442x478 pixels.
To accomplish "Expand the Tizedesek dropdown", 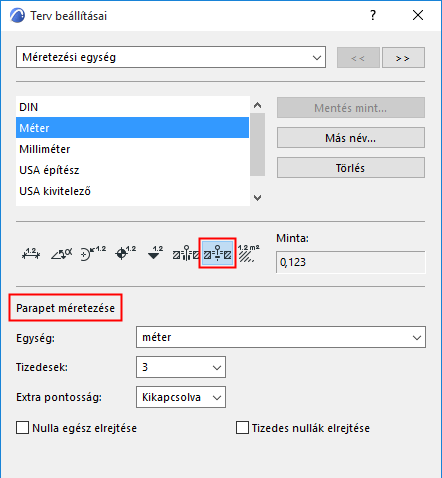I will click(181, 367).
